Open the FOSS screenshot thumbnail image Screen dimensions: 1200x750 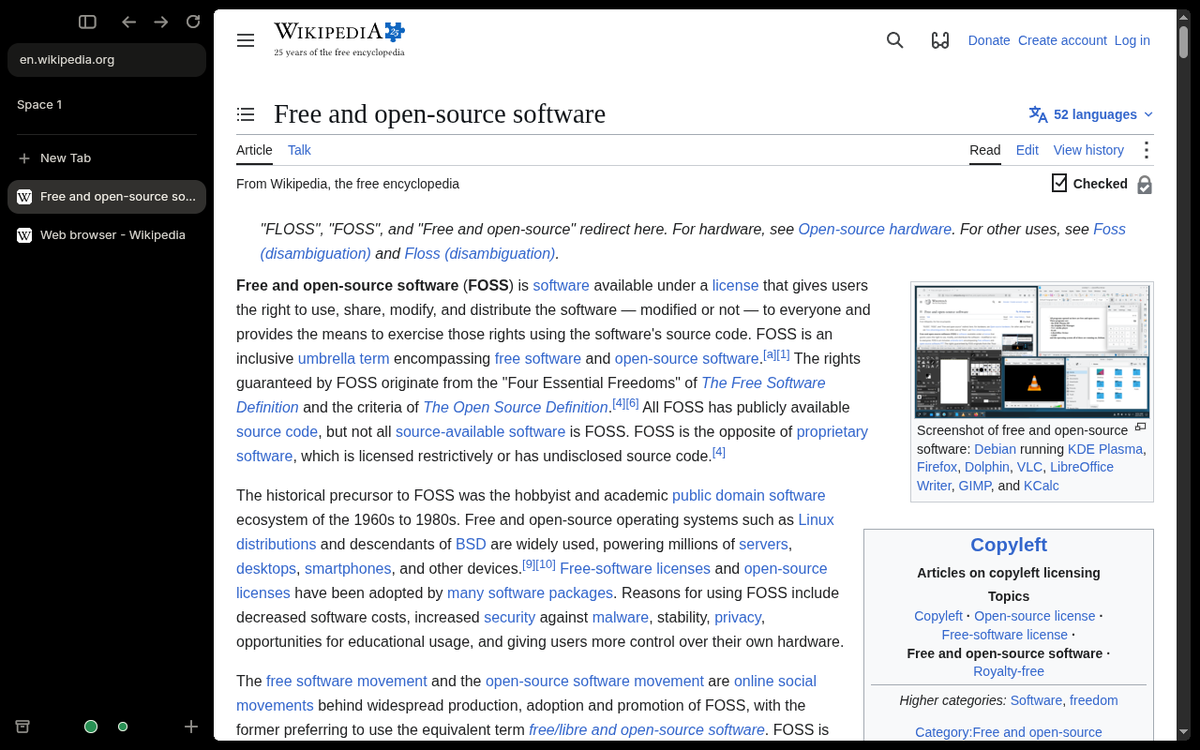coord(1032,352)
